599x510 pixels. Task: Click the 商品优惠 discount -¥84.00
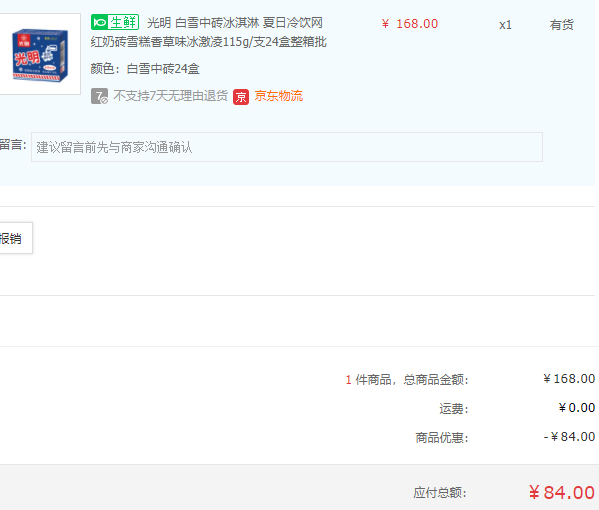tap(569, 437)
